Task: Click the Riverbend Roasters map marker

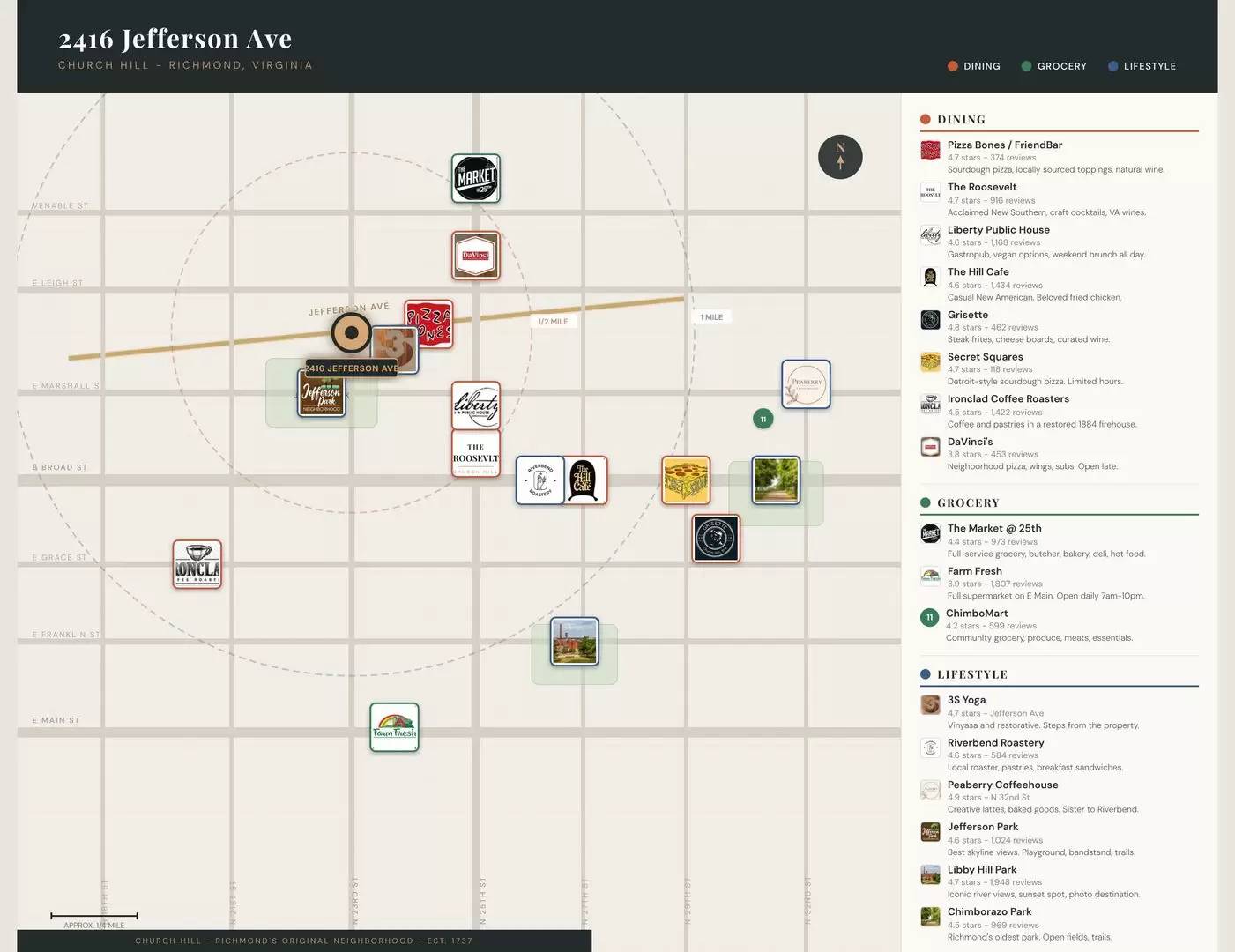Action: click(540, 480)
